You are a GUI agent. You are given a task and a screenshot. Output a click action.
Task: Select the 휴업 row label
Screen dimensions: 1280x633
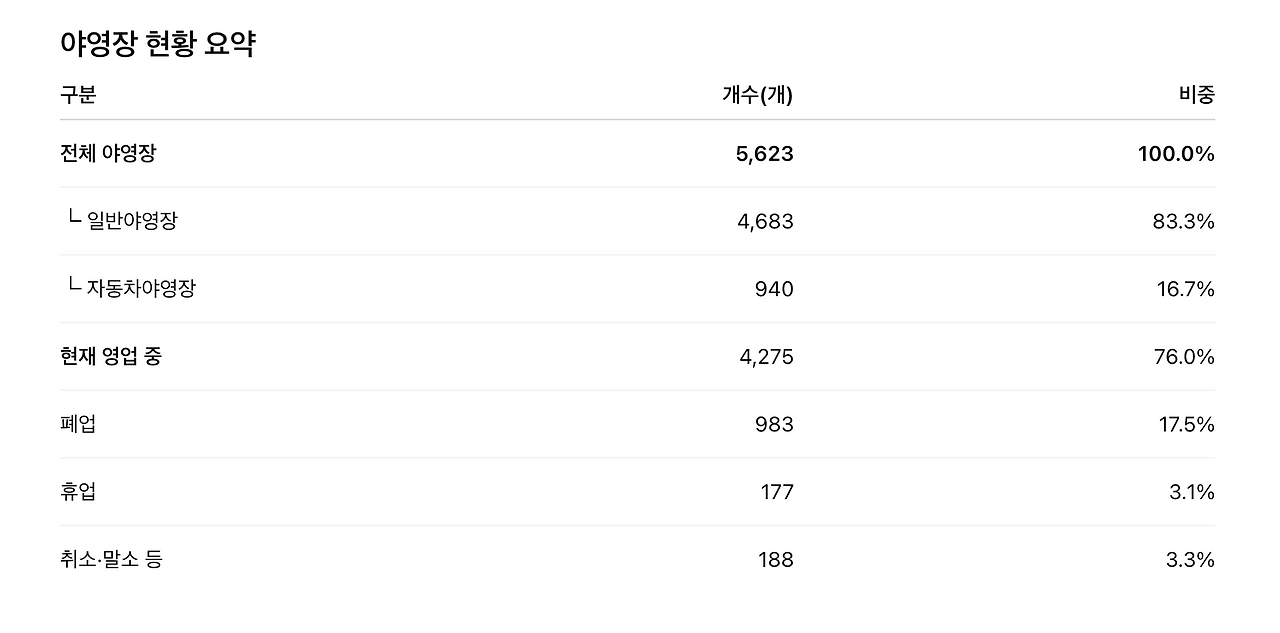[x=78, y=492]
